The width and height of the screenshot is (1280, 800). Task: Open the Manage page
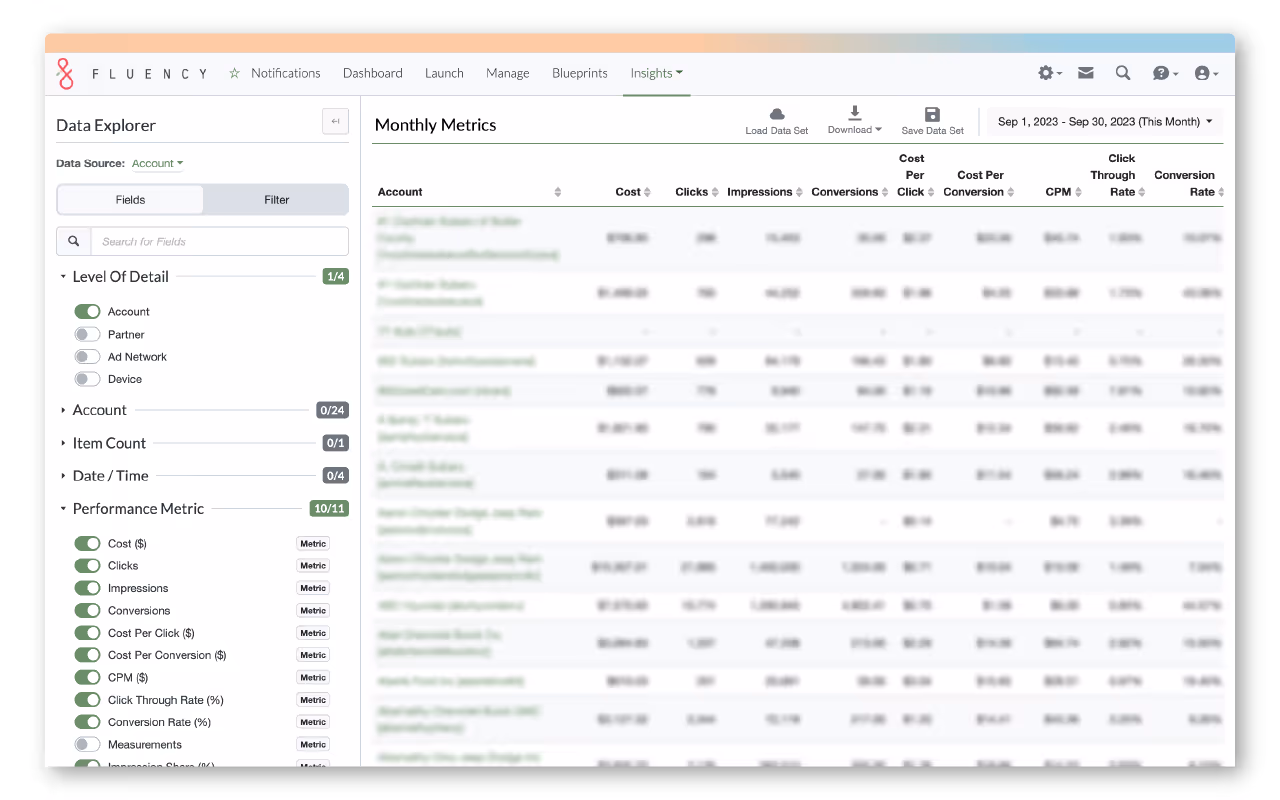[508, 73]
